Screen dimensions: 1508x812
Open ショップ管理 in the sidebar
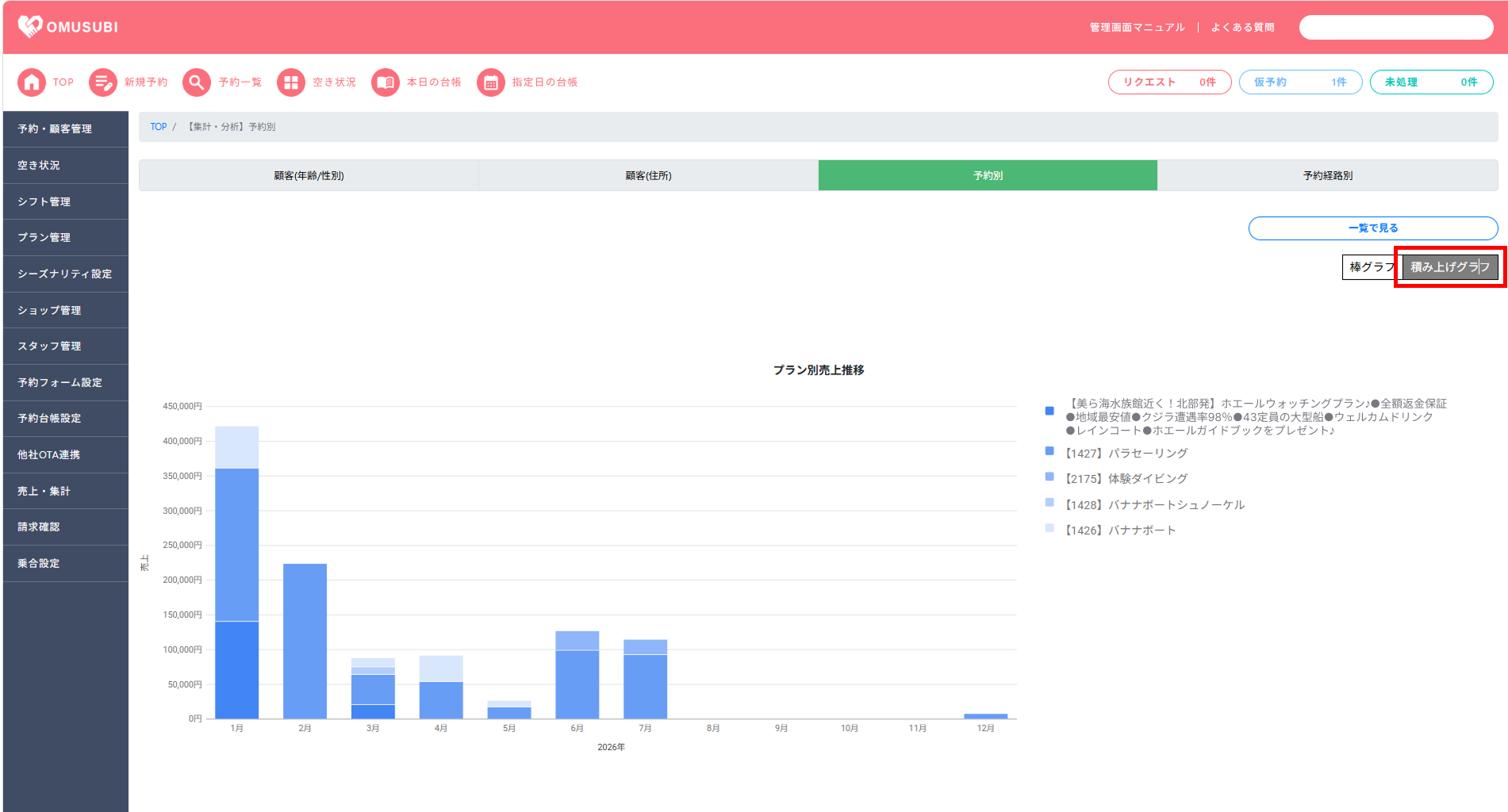(66, 310)
